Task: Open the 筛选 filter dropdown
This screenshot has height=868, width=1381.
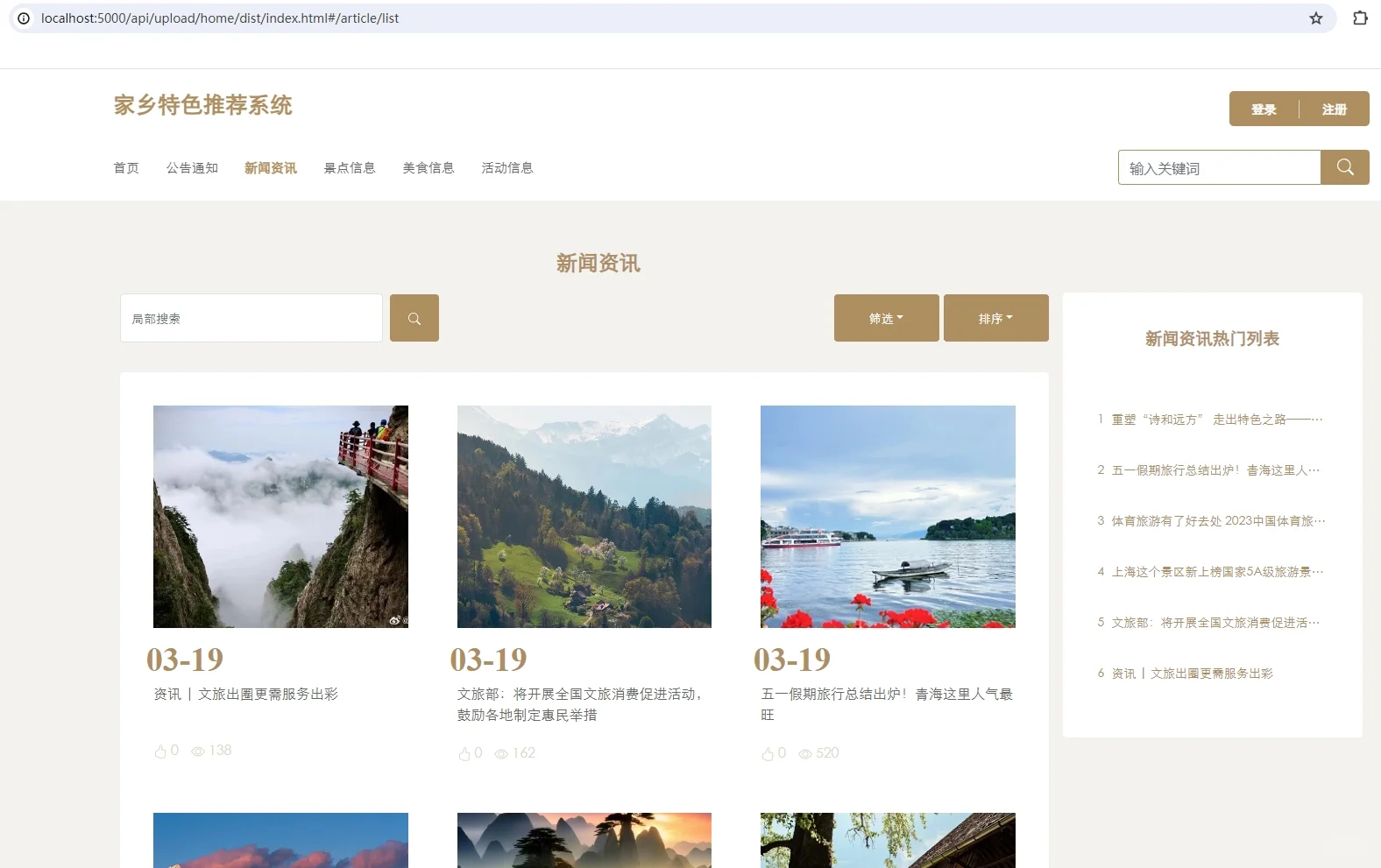Action: [887, 318]
